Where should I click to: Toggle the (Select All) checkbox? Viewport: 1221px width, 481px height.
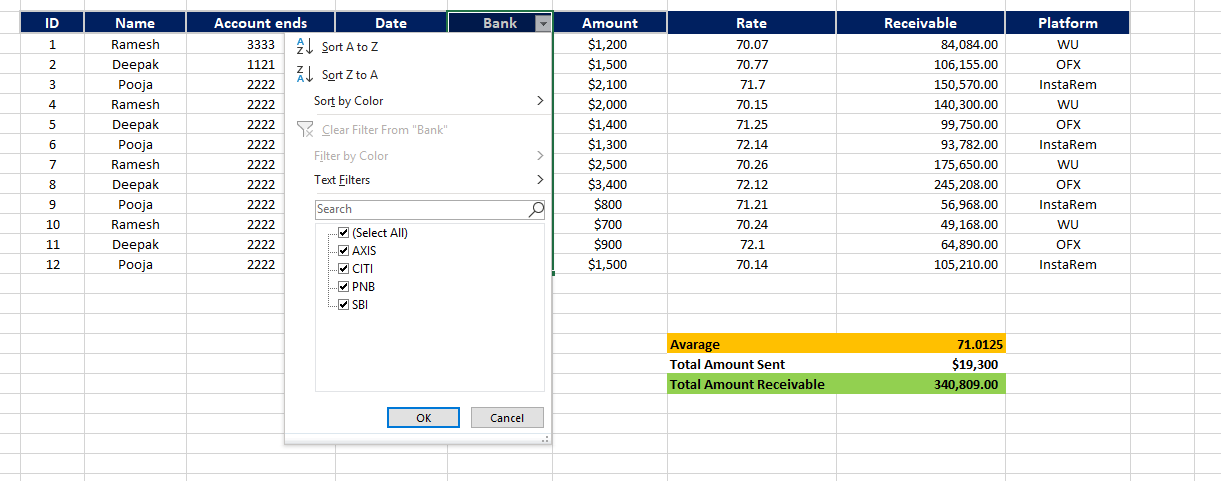[343, 232]
